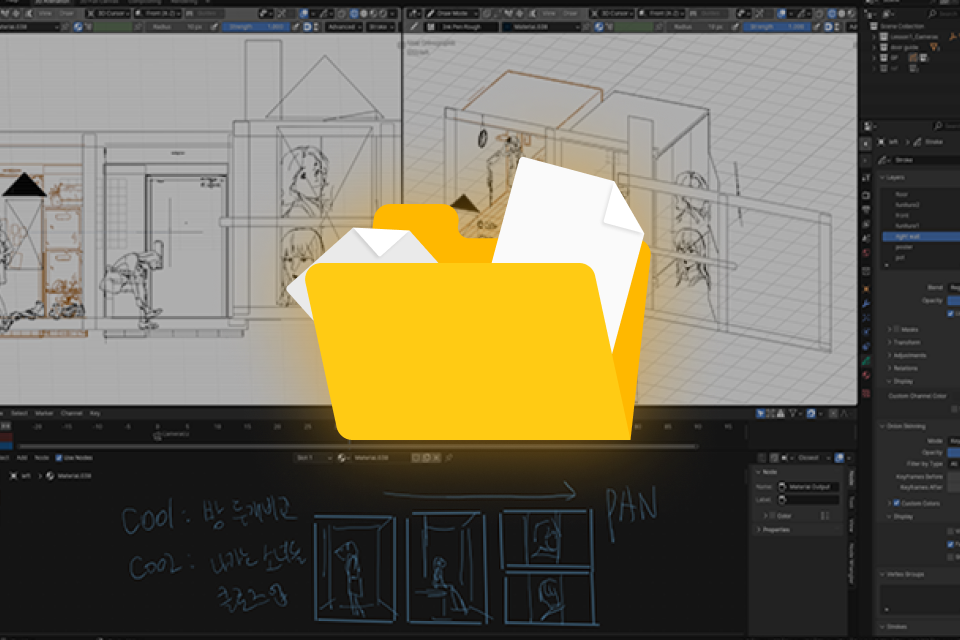Click the timeline filter funnel icon
The width and height of the screenshot is (960, 640).
point(793,413)
